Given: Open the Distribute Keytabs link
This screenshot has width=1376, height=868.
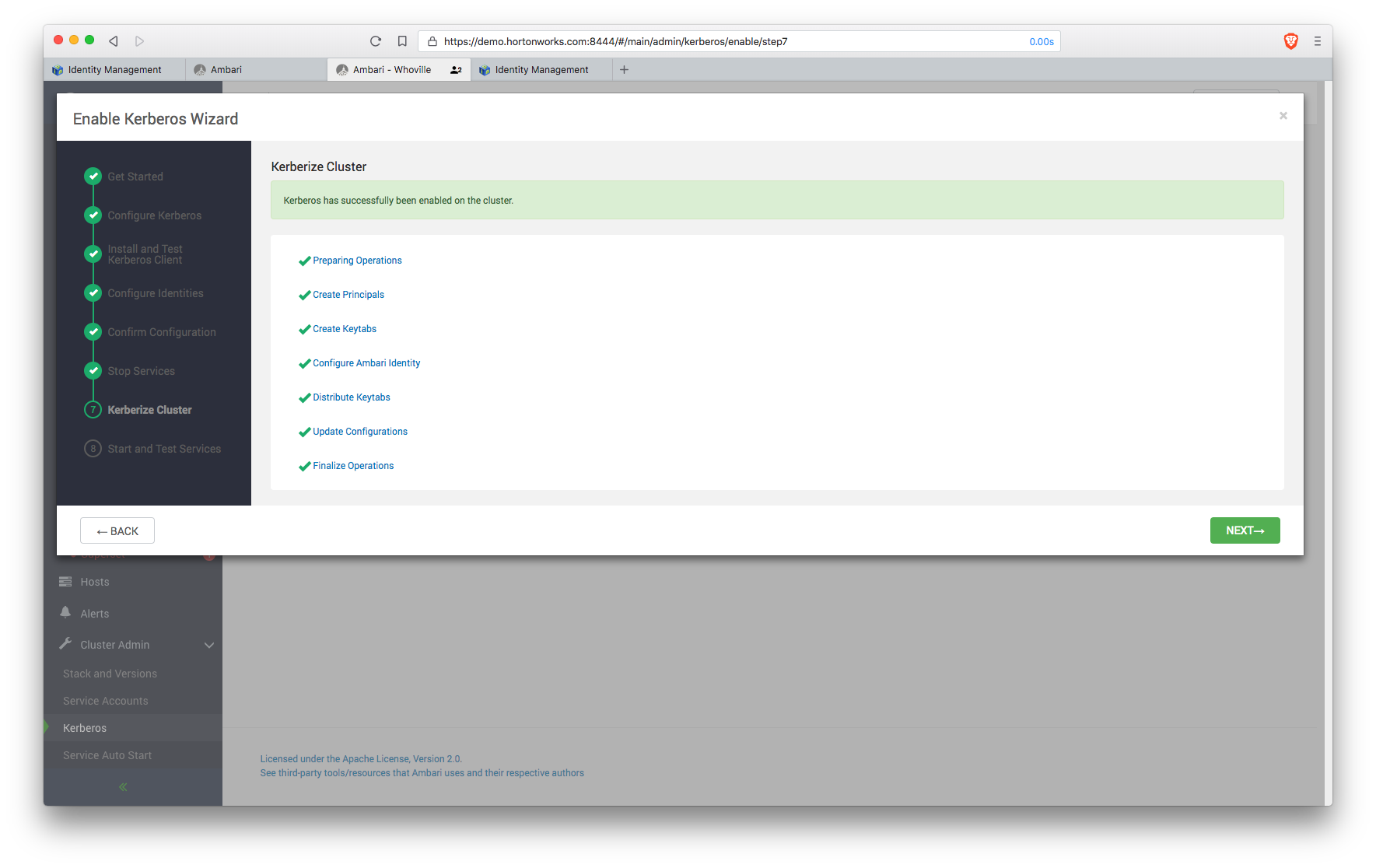Looking at the screenshot, I should pyautogui.click(x=352, y=397).
